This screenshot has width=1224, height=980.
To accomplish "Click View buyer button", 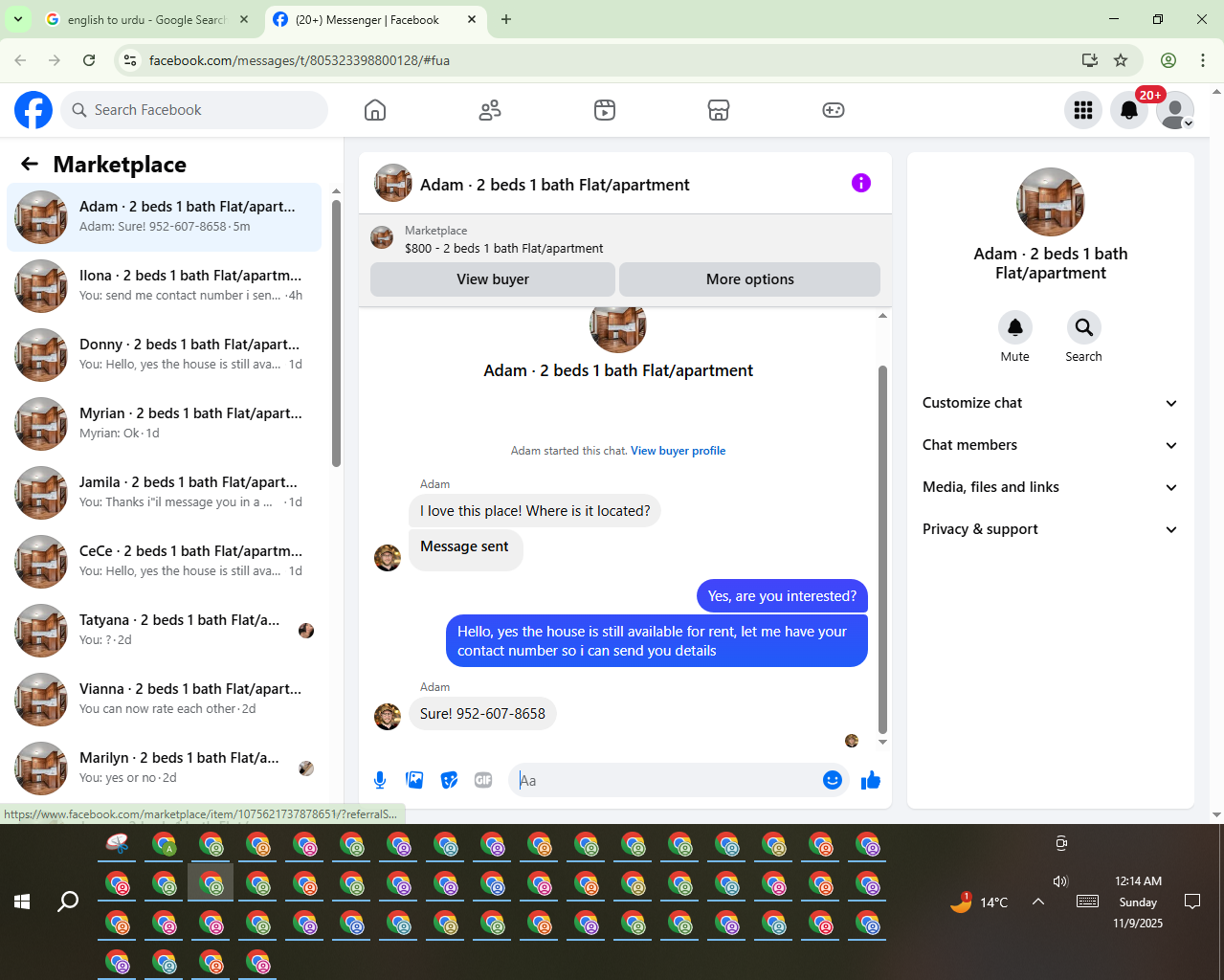I will point(493,279).
